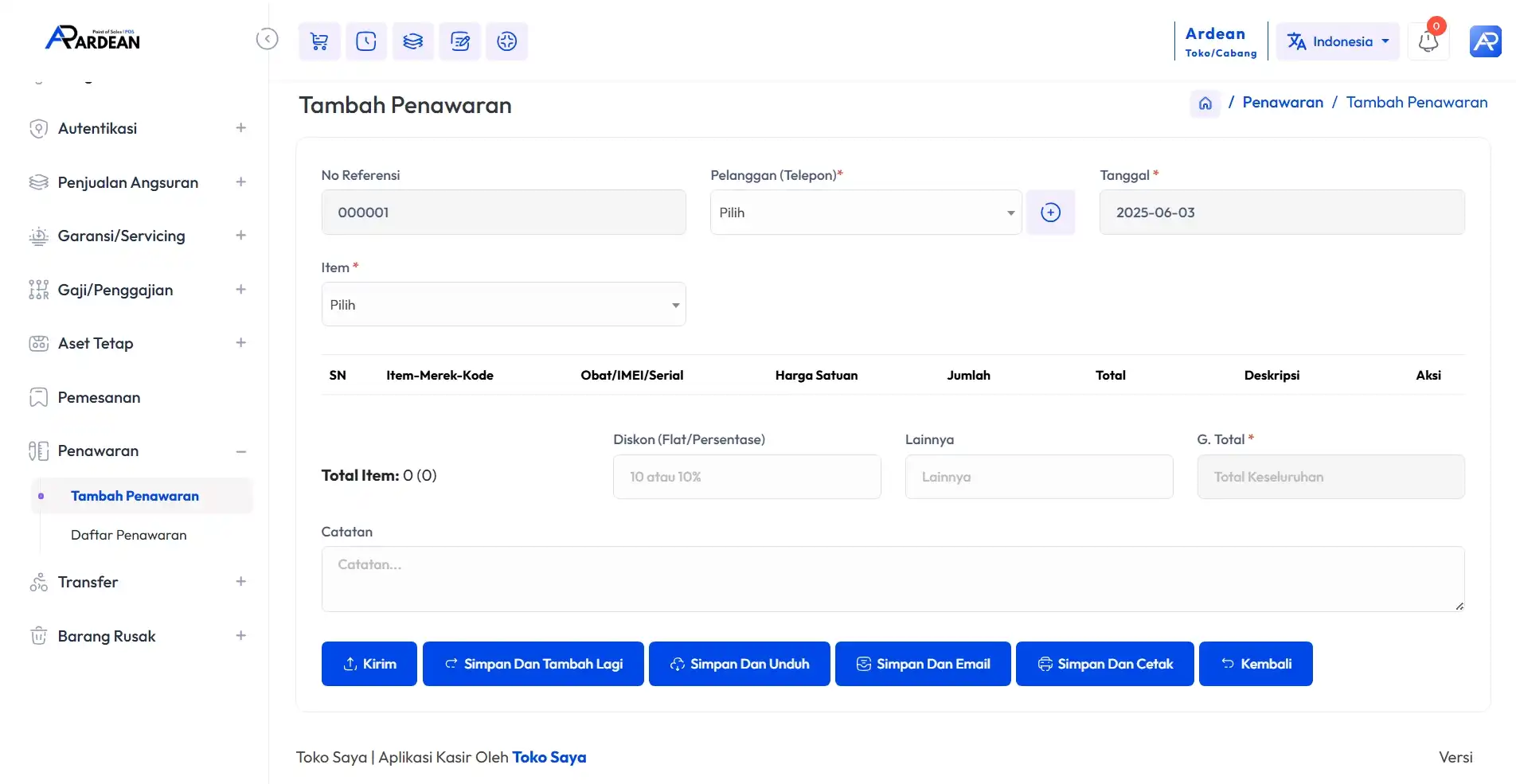Open the Indonesia language dropdown
Screen dimensions: 1516x784
[1338, 41]
